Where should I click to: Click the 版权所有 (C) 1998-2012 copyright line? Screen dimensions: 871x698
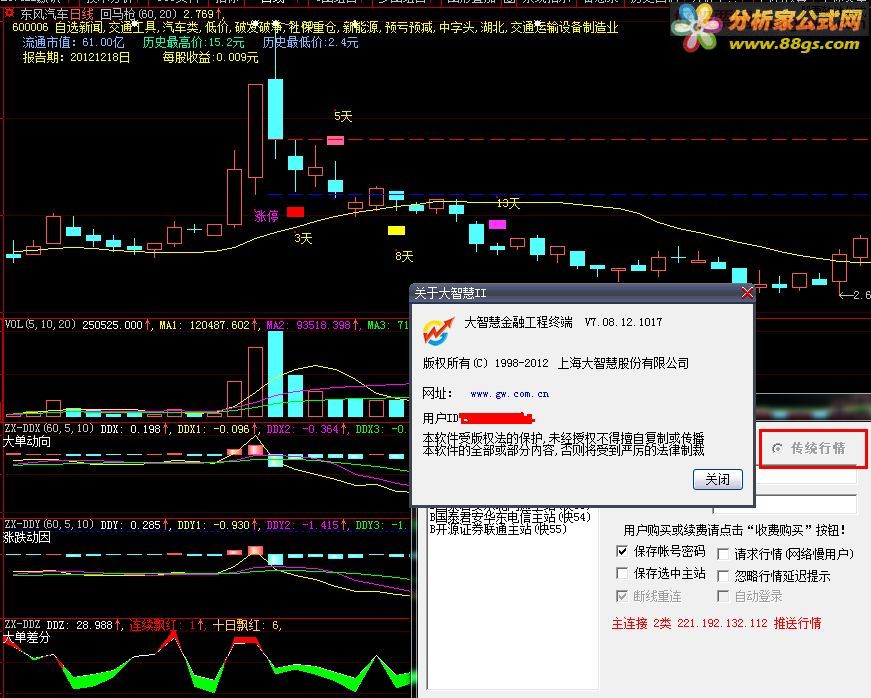555,363
